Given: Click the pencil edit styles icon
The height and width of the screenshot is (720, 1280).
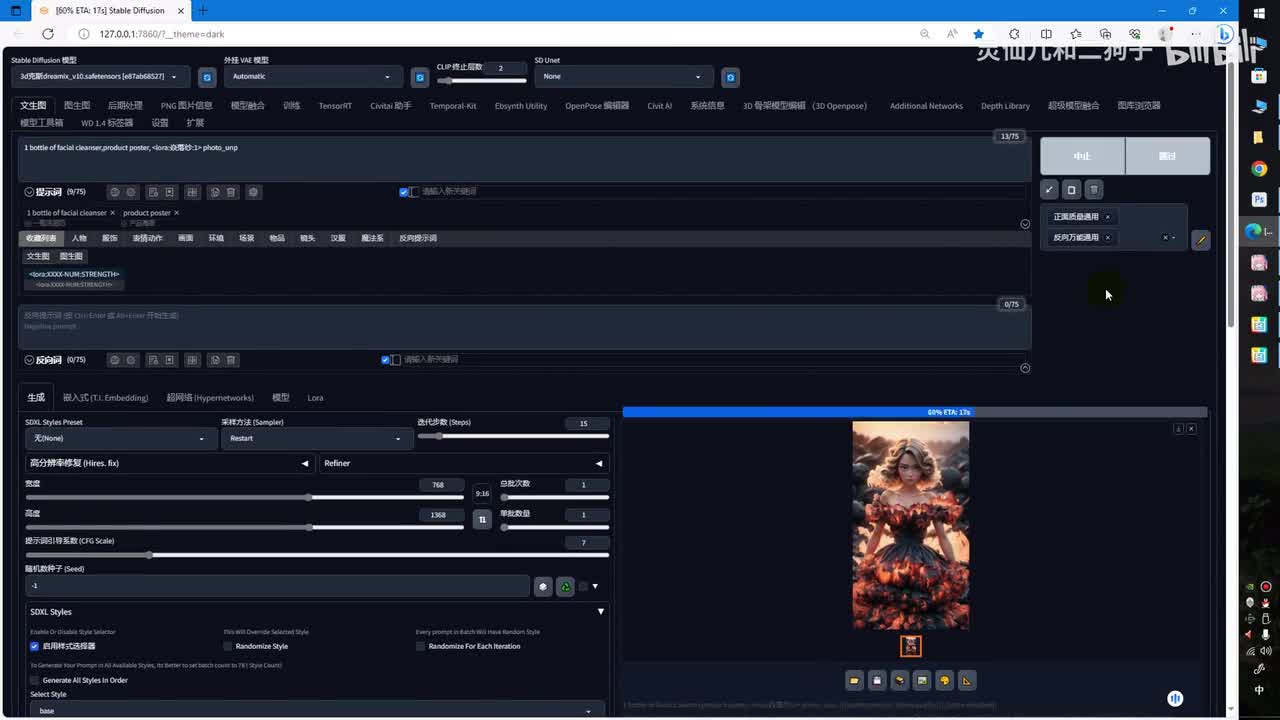Looking at the screenshot, I should coord(1201,240).
